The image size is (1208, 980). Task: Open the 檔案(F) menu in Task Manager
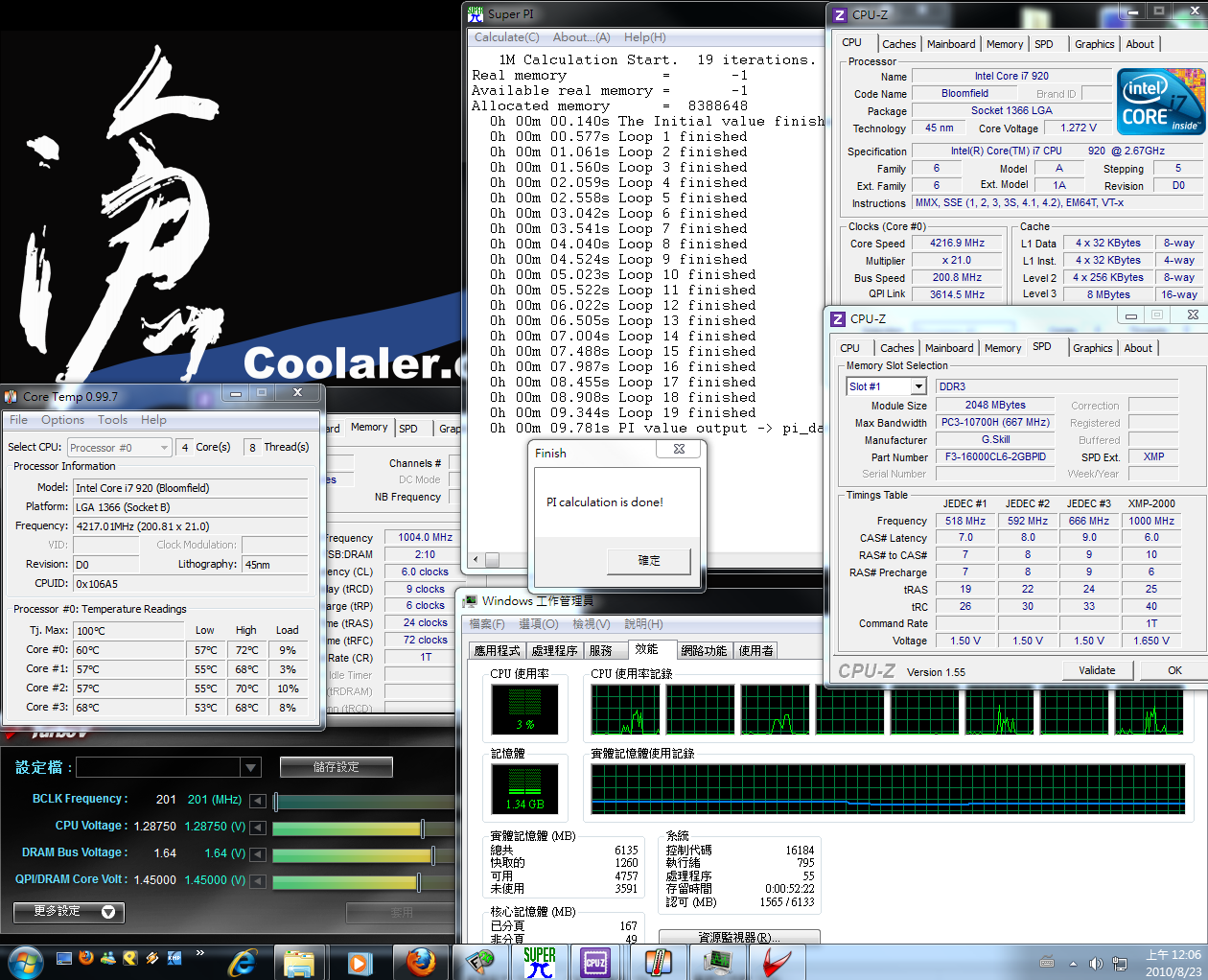click(x=486, y=624)
